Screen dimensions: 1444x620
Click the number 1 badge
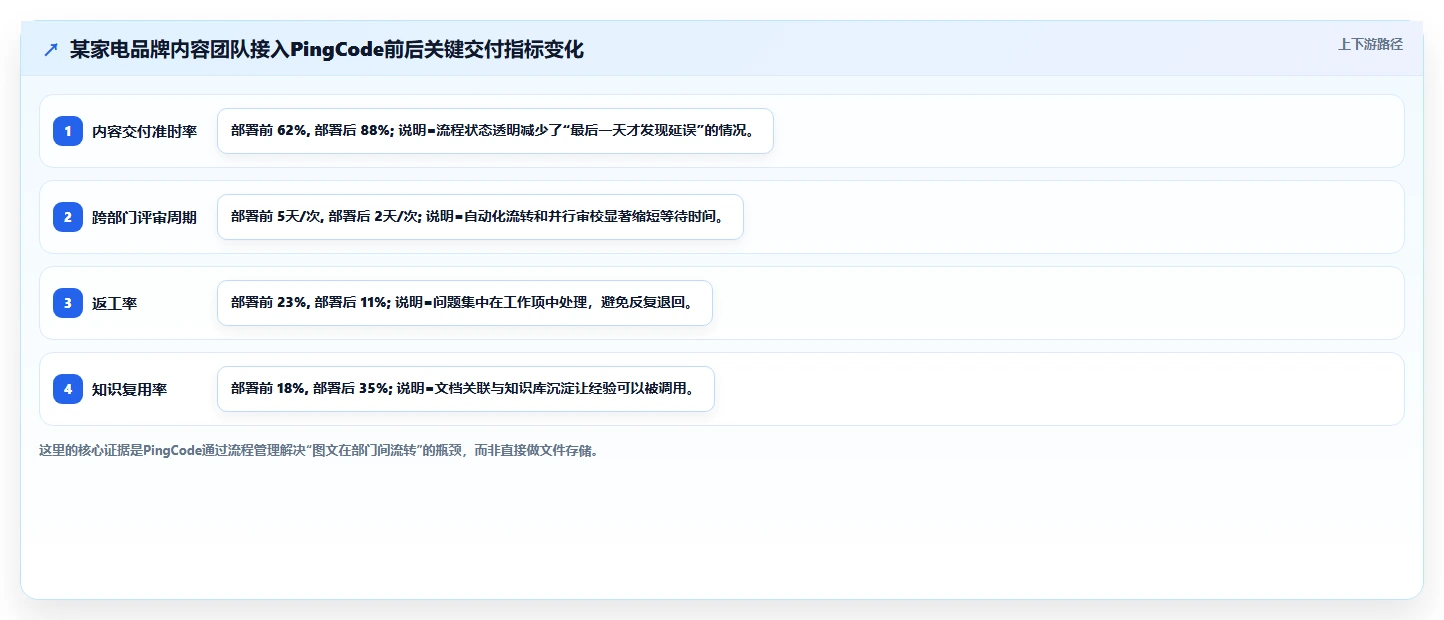tap(68, 131)
